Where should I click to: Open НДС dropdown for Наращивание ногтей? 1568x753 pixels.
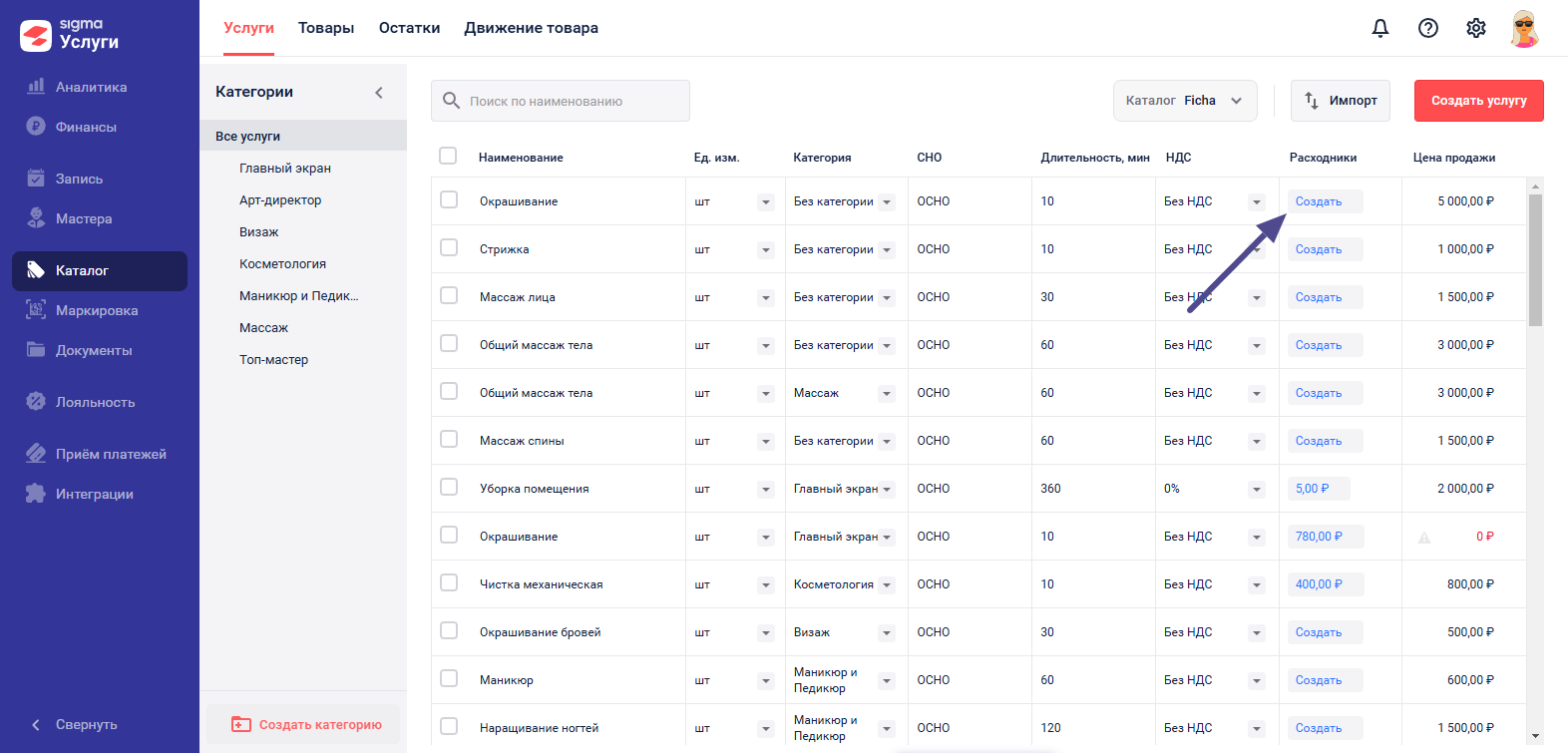click(x=1257, y=729)
